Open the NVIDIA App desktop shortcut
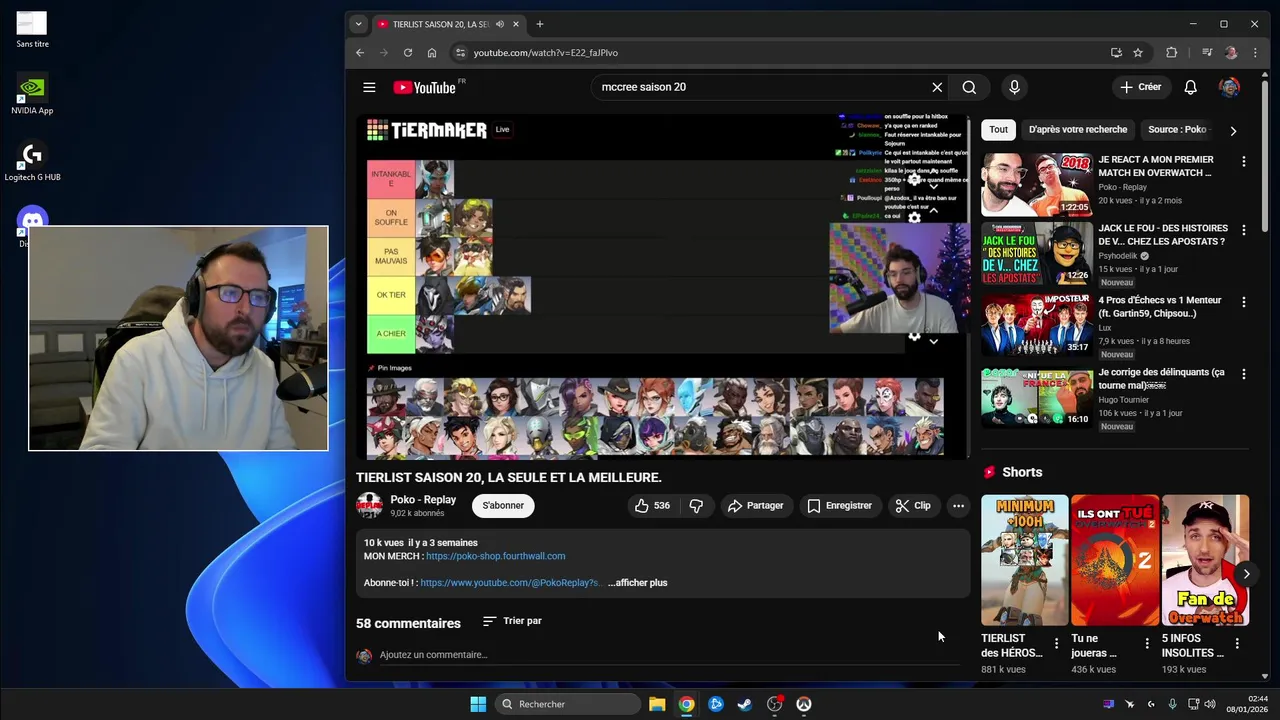Image resolution: width=1280 pixels, height=720 pixels. [x=32, y=94]
